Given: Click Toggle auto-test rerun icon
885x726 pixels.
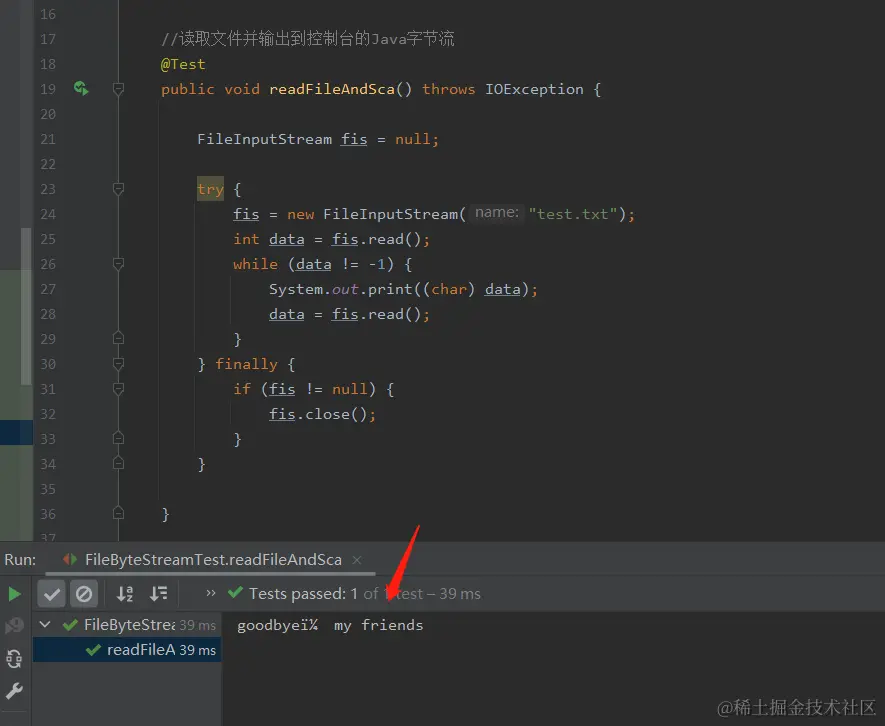Looking at the screenshot, I should coord(14,658).
